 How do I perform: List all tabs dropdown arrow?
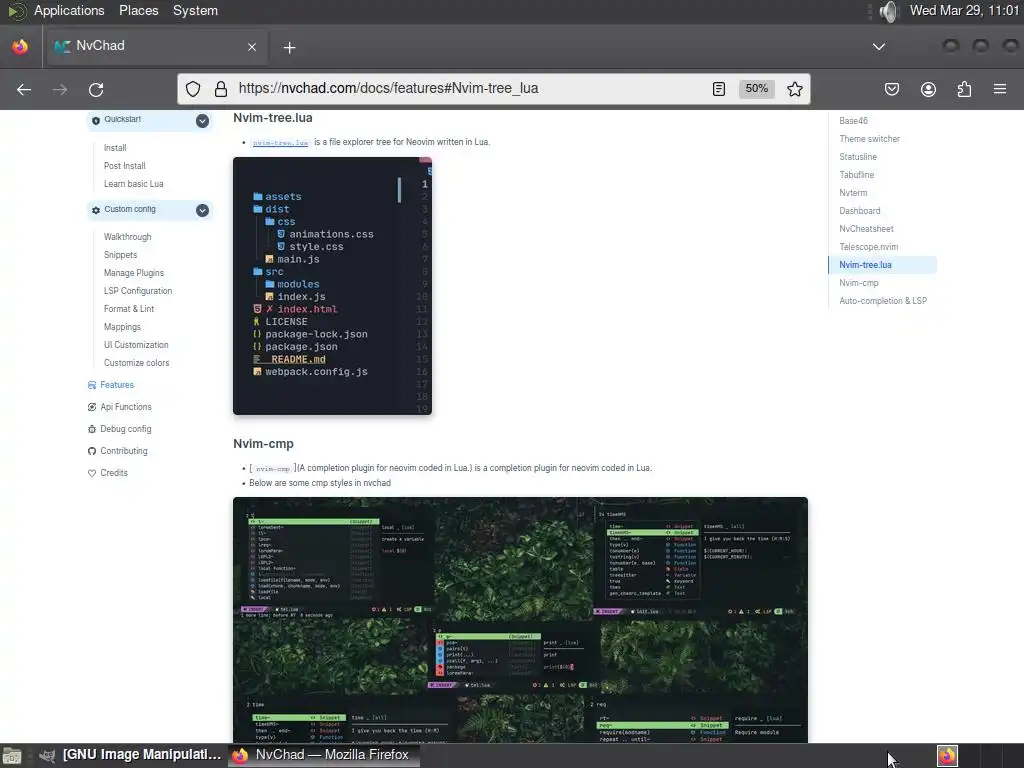879,47
